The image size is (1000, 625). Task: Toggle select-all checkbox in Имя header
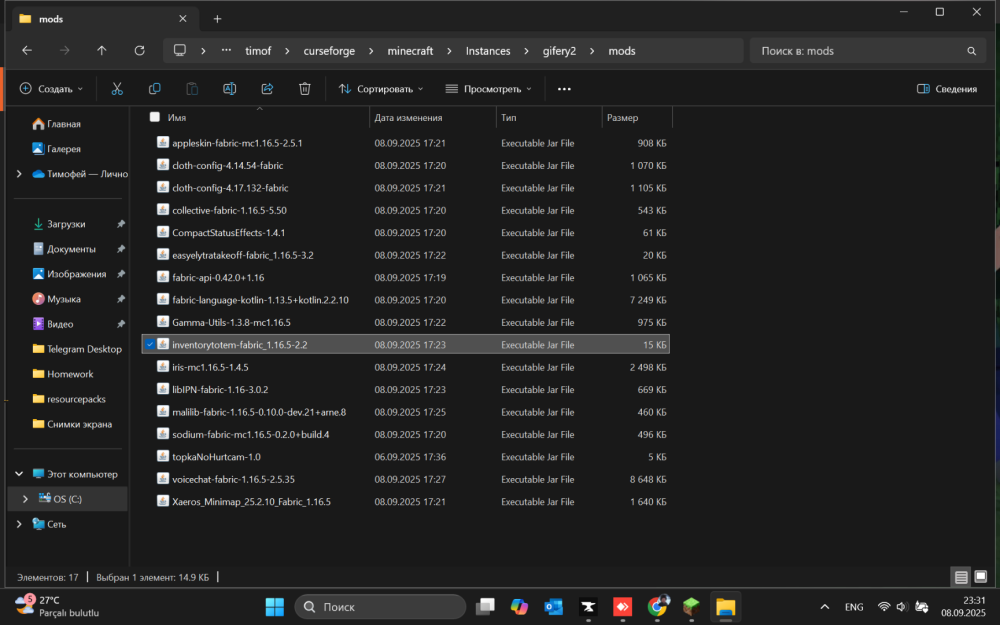154,117
